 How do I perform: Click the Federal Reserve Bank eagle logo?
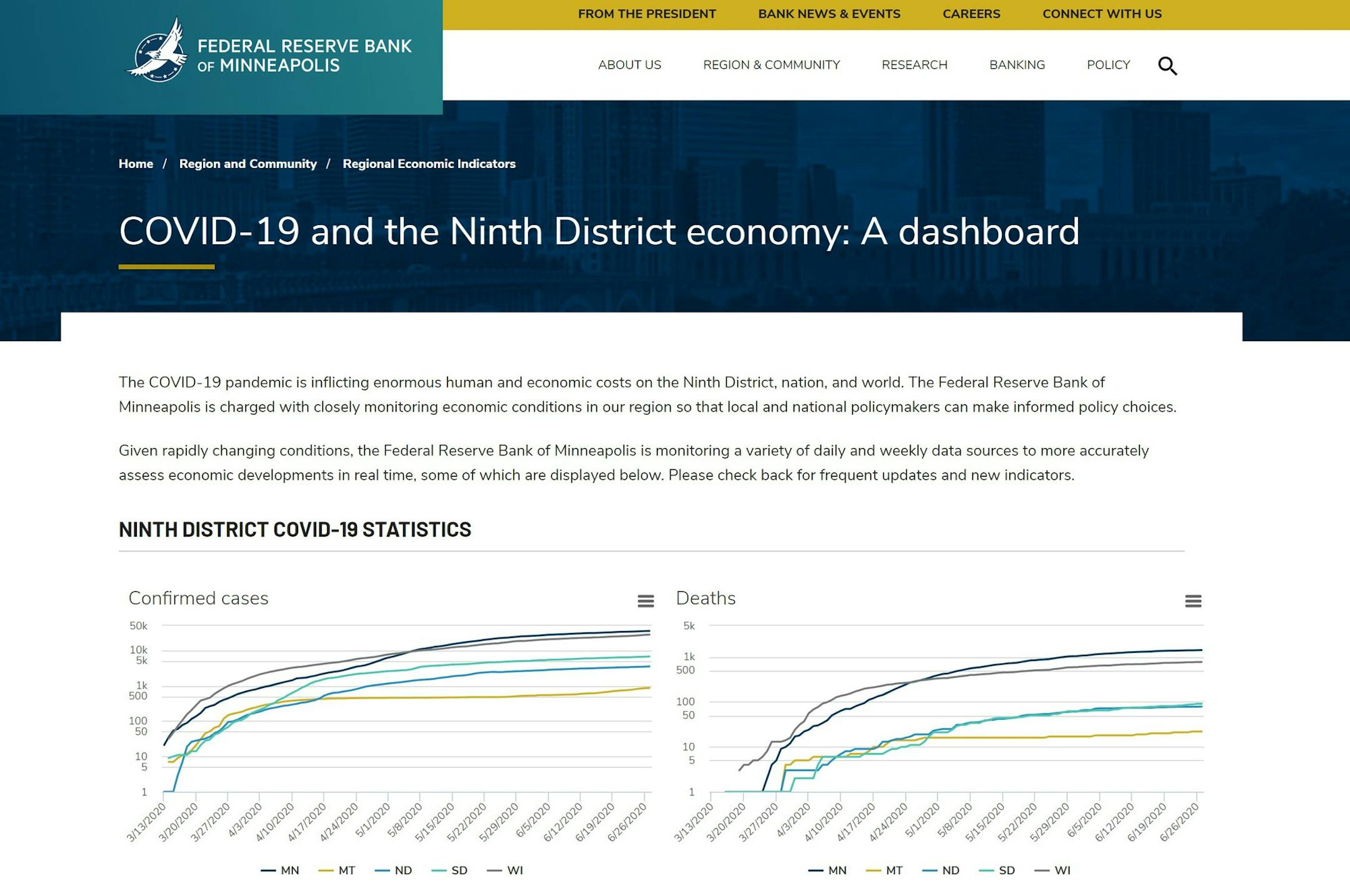[157, 49]
